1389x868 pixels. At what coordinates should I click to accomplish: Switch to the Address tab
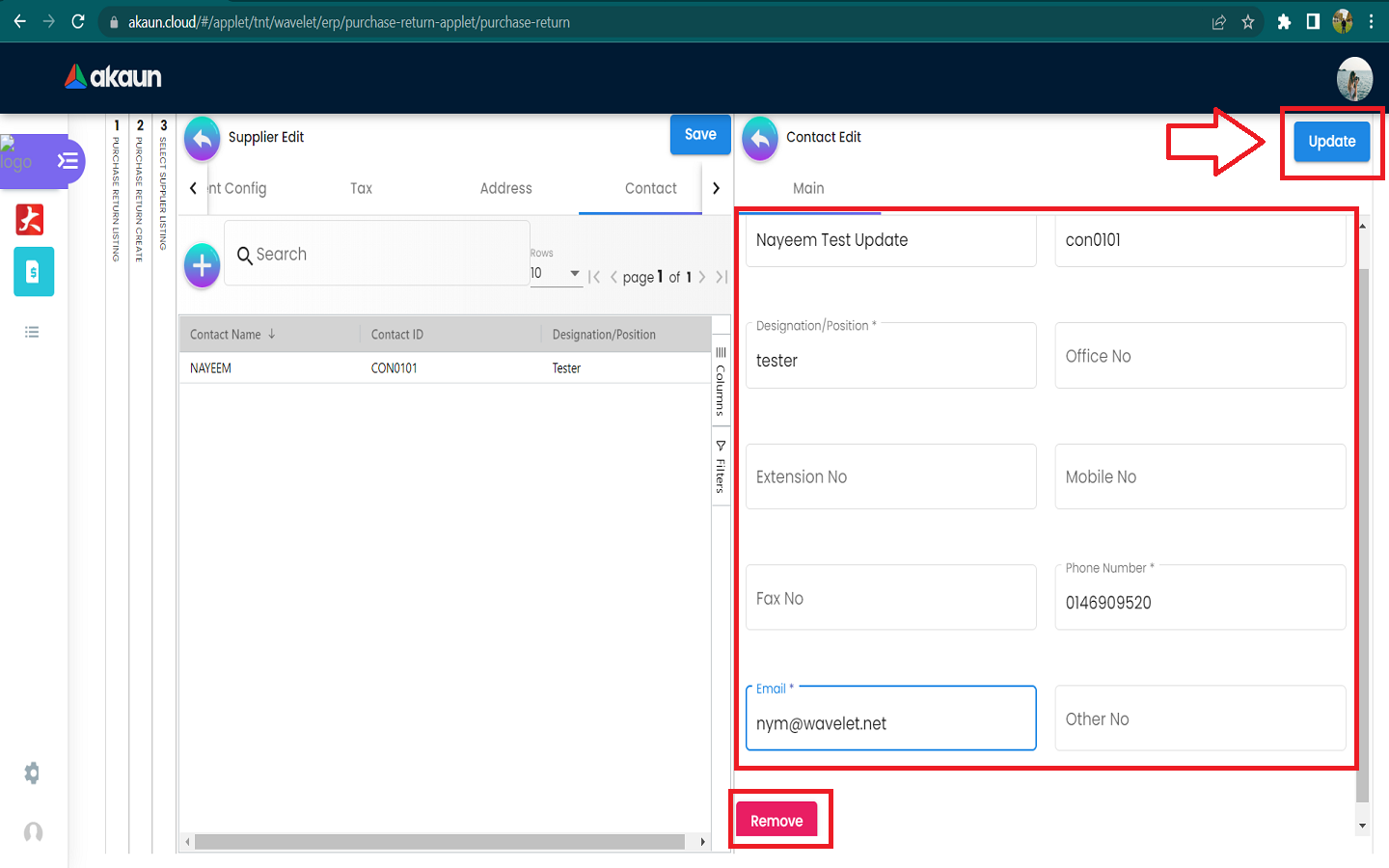[x=505, y=189]
